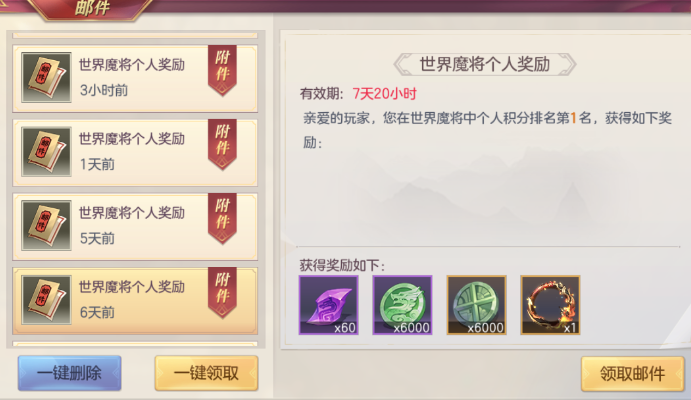Tap the 附件 ribbon on 6天前 mail
Viewport: 691px width, 400px height.
pos(222,293)
